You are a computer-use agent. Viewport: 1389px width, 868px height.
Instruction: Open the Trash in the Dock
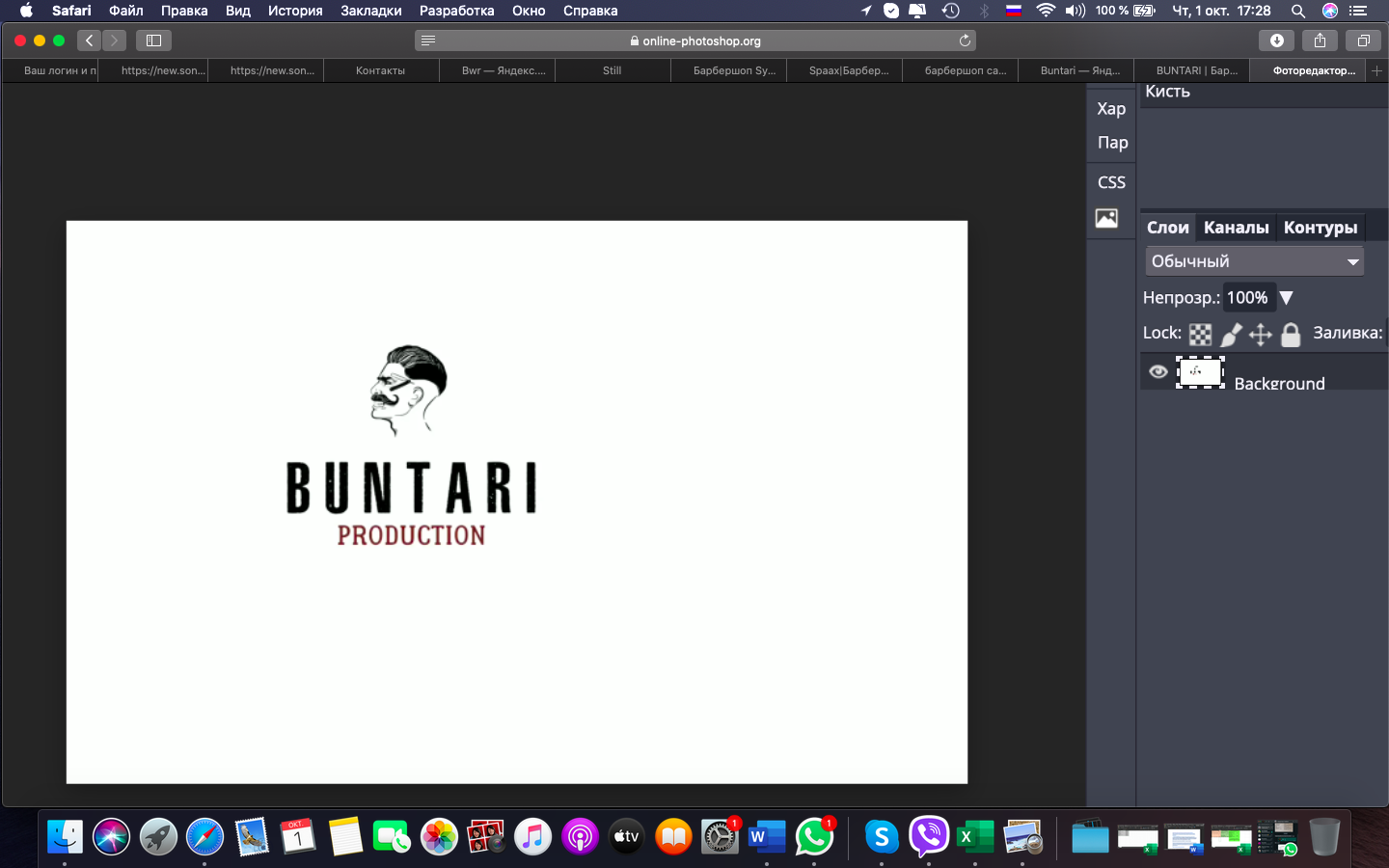1324,836
